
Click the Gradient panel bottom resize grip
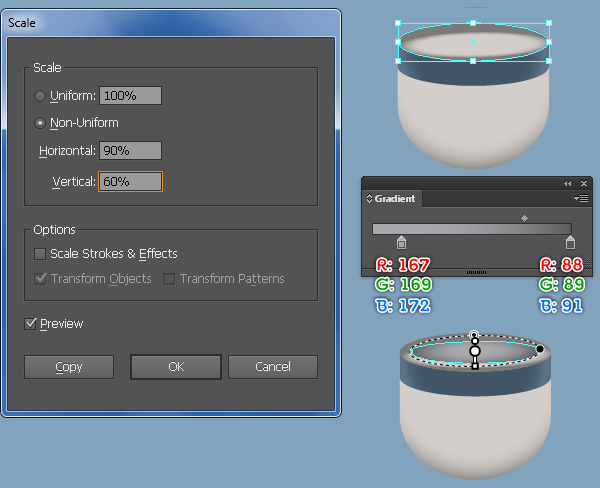point(476,273)
